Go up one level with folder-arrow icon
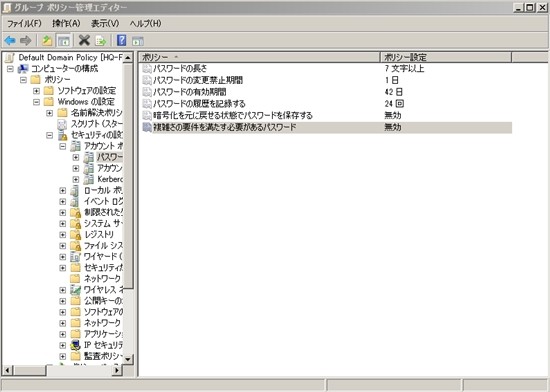 [x=47, y=41]
